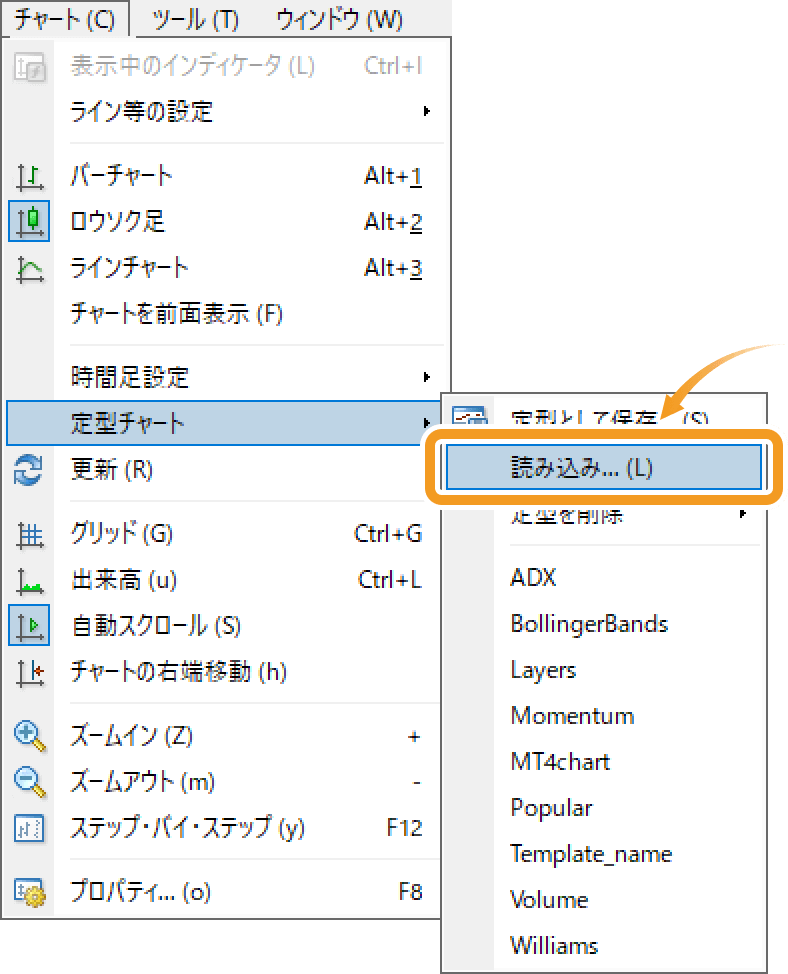Click the save template icon
788x974 pixels.
click(x=470, y=414)
